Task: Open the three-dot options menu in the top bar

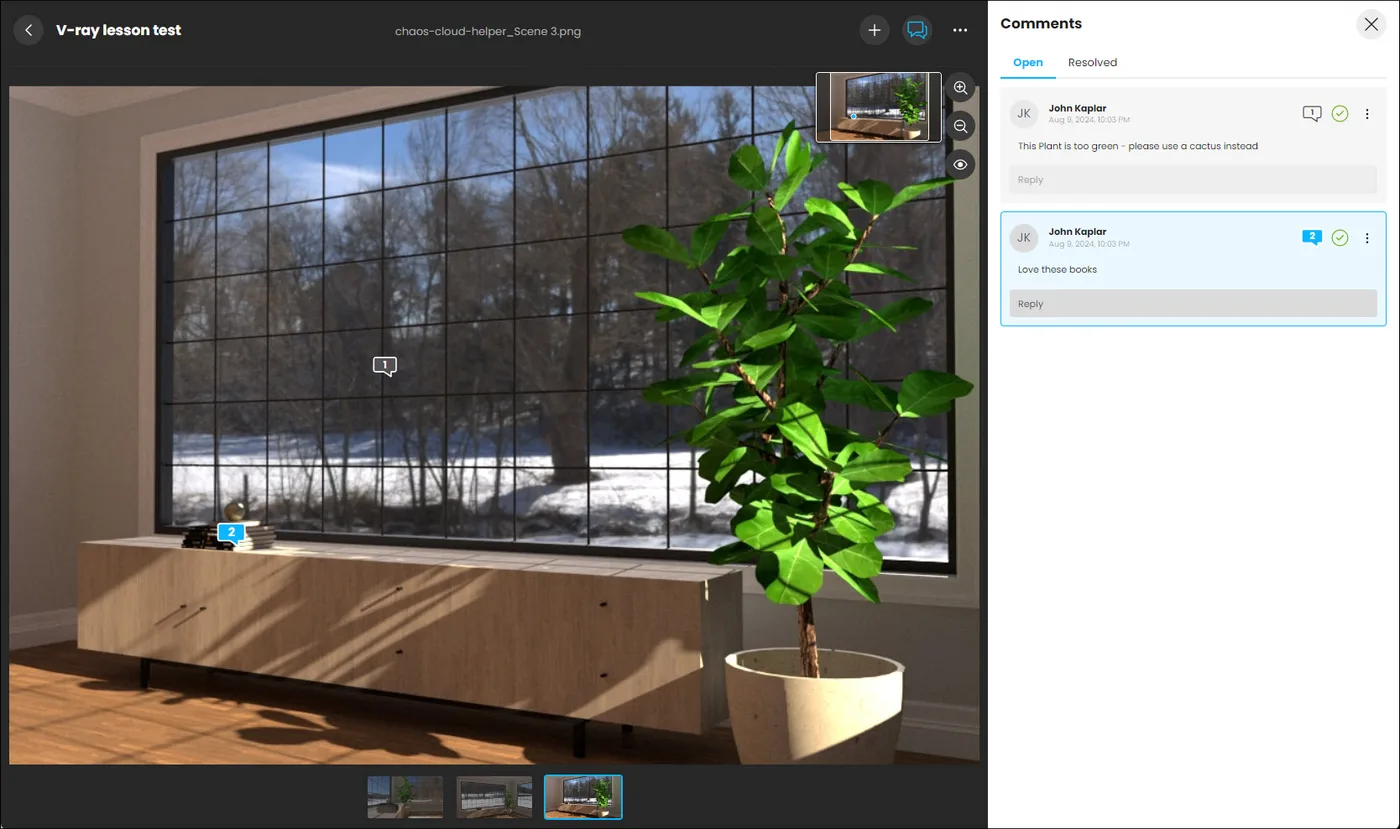Action: [960, 30]
